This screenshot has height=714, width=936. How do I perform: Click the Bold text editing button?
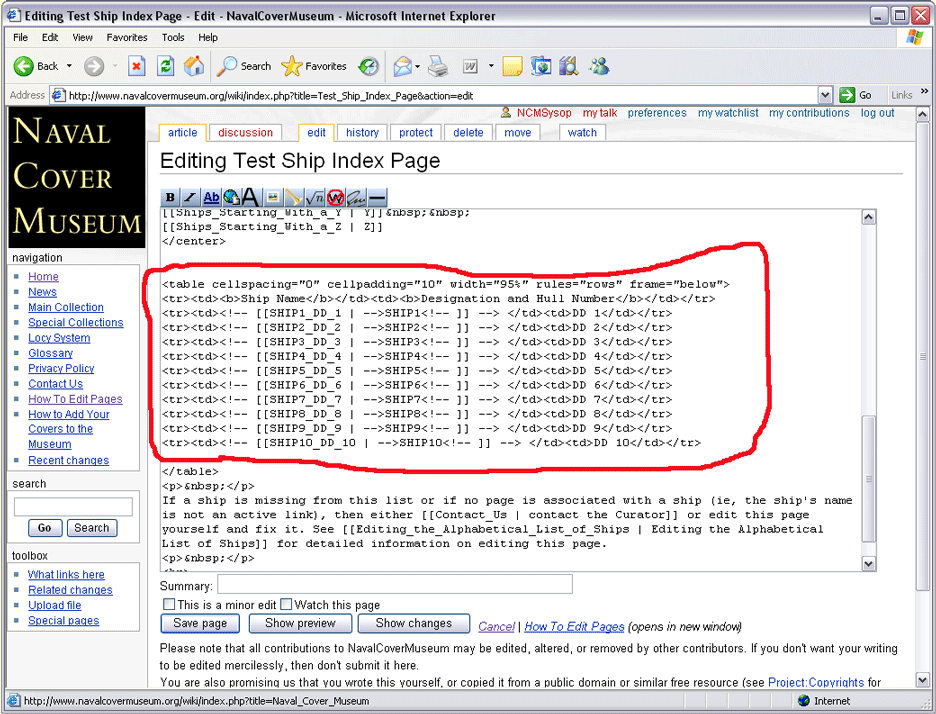coord(170,198)
